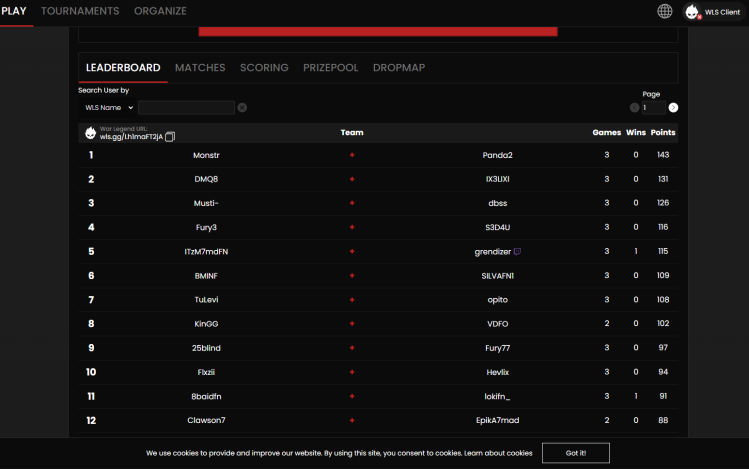Click the plus icon in 8baidfn row
This screenshot has height=469, width=749.
point(352,396)
